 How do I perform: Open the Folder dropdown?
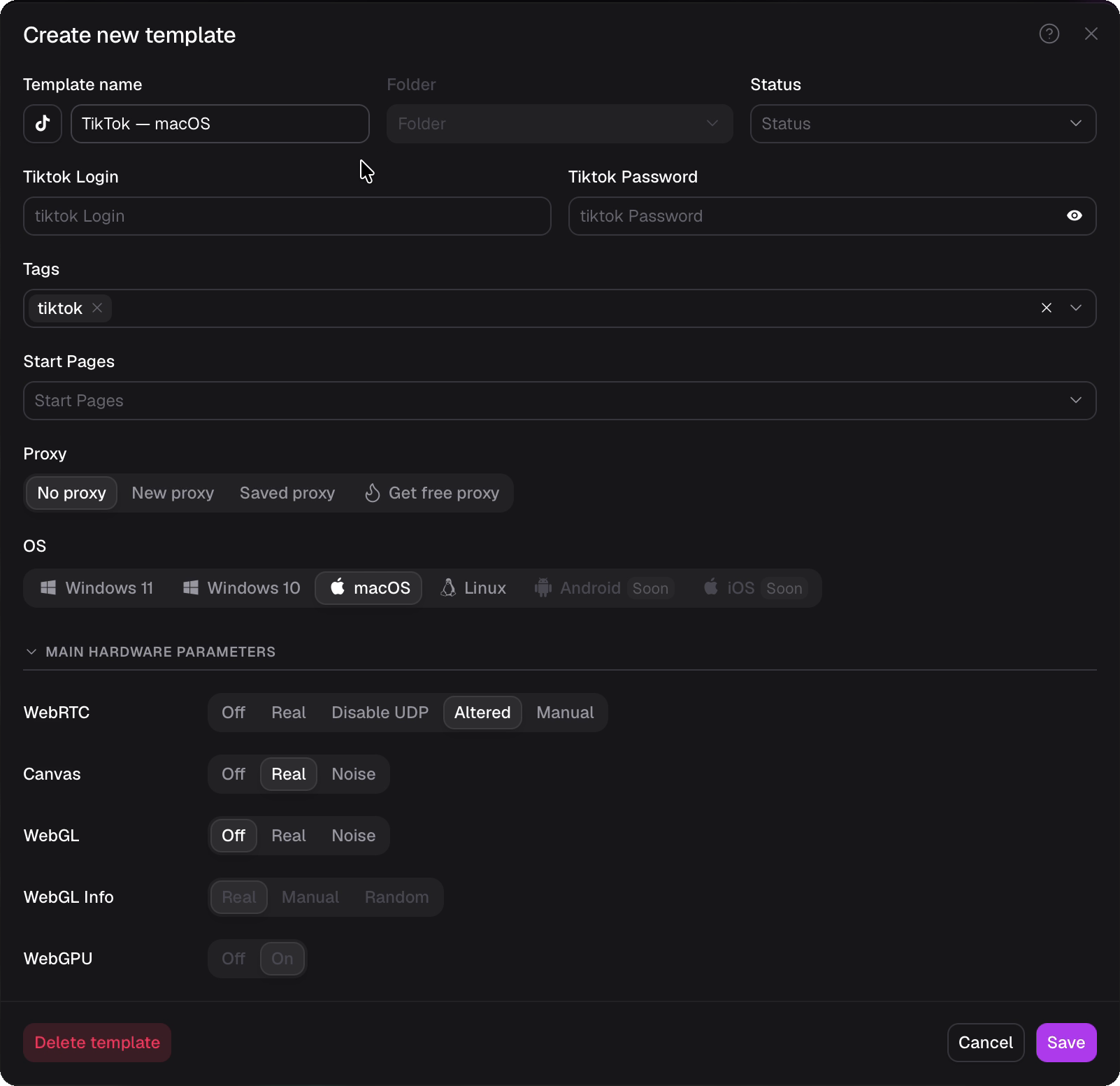coord(559,124)
